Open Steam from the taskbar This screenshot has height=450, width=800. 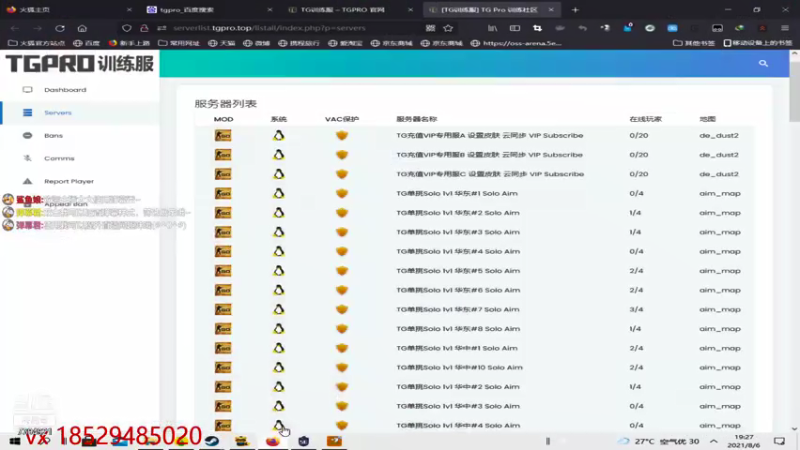(212, 441)
